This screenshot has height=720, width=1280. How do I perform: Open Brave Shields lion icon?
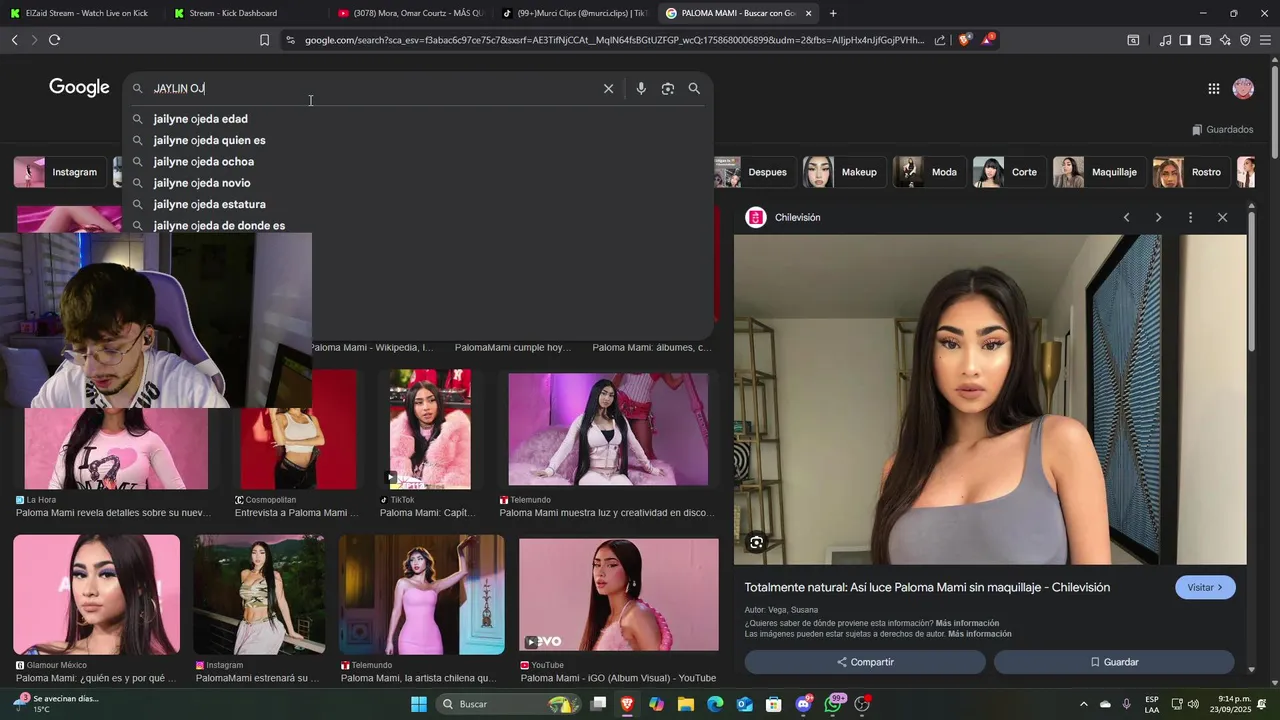pos(964,40)
